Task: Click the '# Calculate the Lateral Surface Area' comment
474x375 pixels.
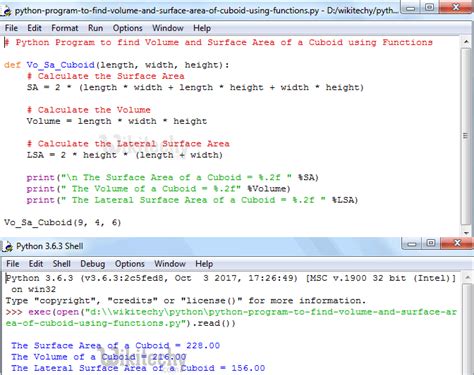Action: pyautogui.click(x=128, y=144)
